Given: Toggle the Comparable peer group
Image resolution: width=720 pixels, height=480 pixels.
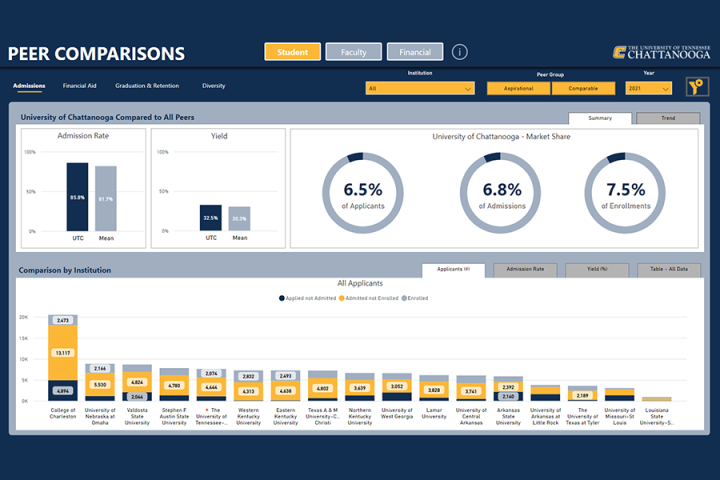Looking at the screenshot, I should coord(583,88).
